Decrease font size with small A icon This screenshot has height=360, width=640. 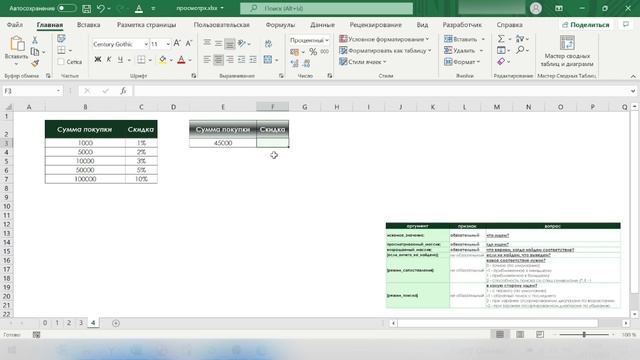[189, 43]
